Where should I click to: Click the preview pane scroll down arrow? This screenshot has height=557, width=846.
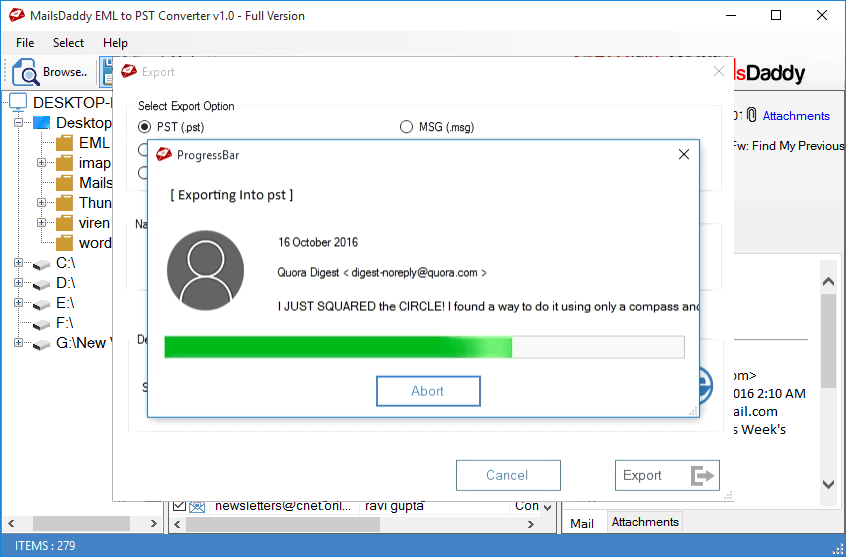point(828,484)
